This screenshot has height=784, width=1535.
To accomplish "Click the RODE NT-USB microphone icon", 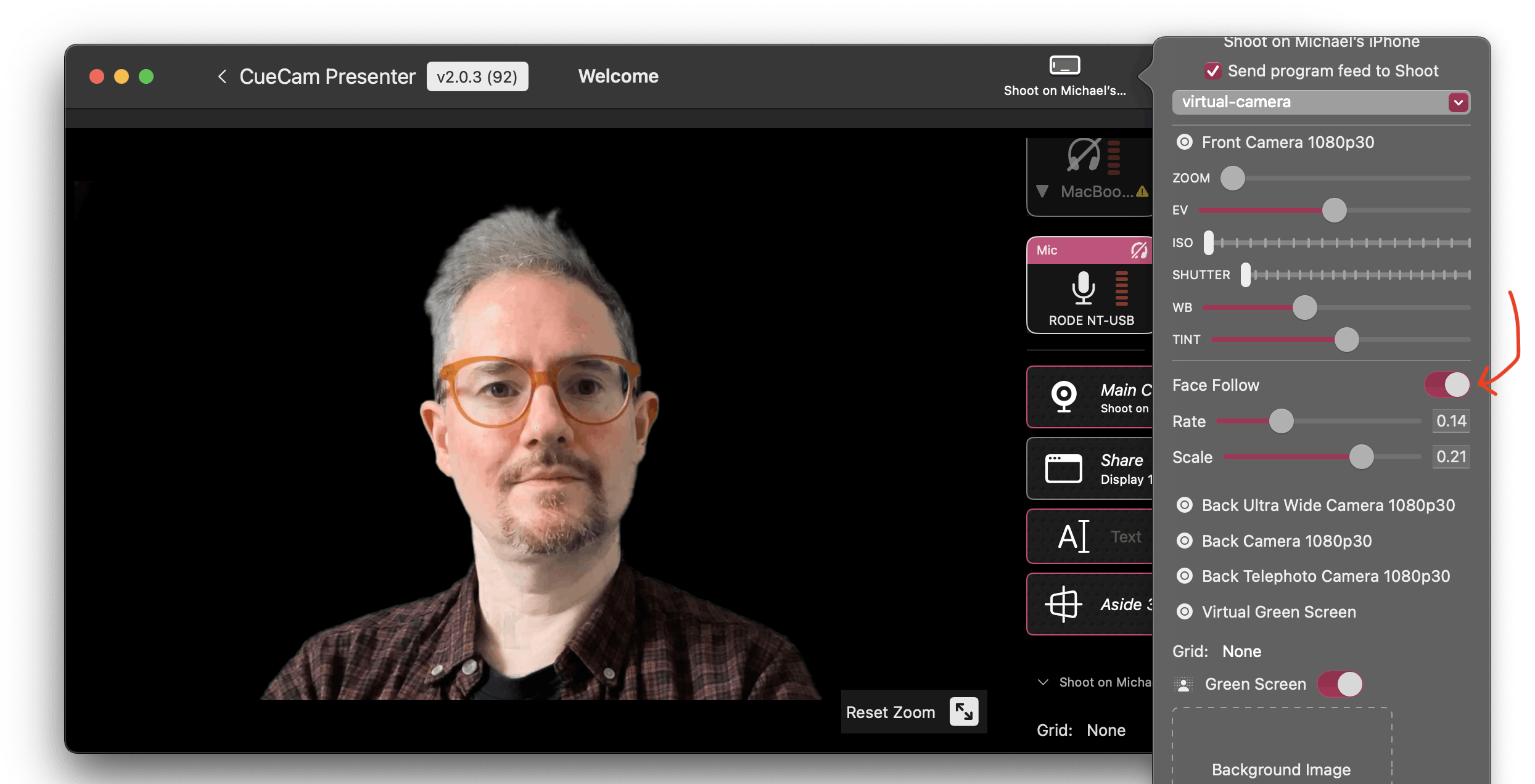I will pyautogui.click(x=1083, y=288).
